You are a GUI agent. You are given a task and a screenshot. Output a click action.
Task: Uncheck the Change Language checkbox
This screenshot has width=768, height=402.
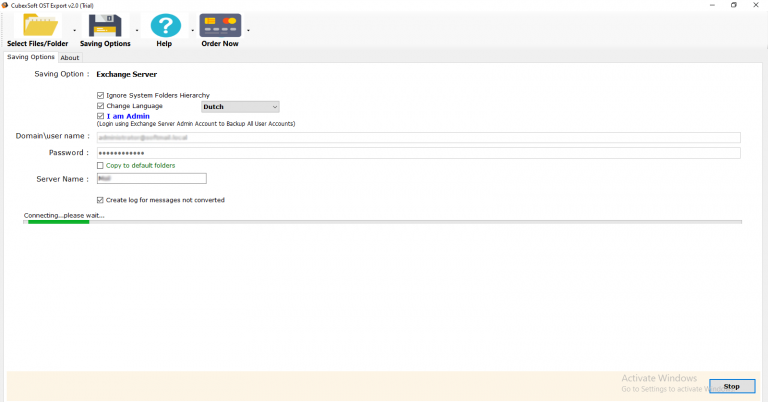tap(100, 106)
